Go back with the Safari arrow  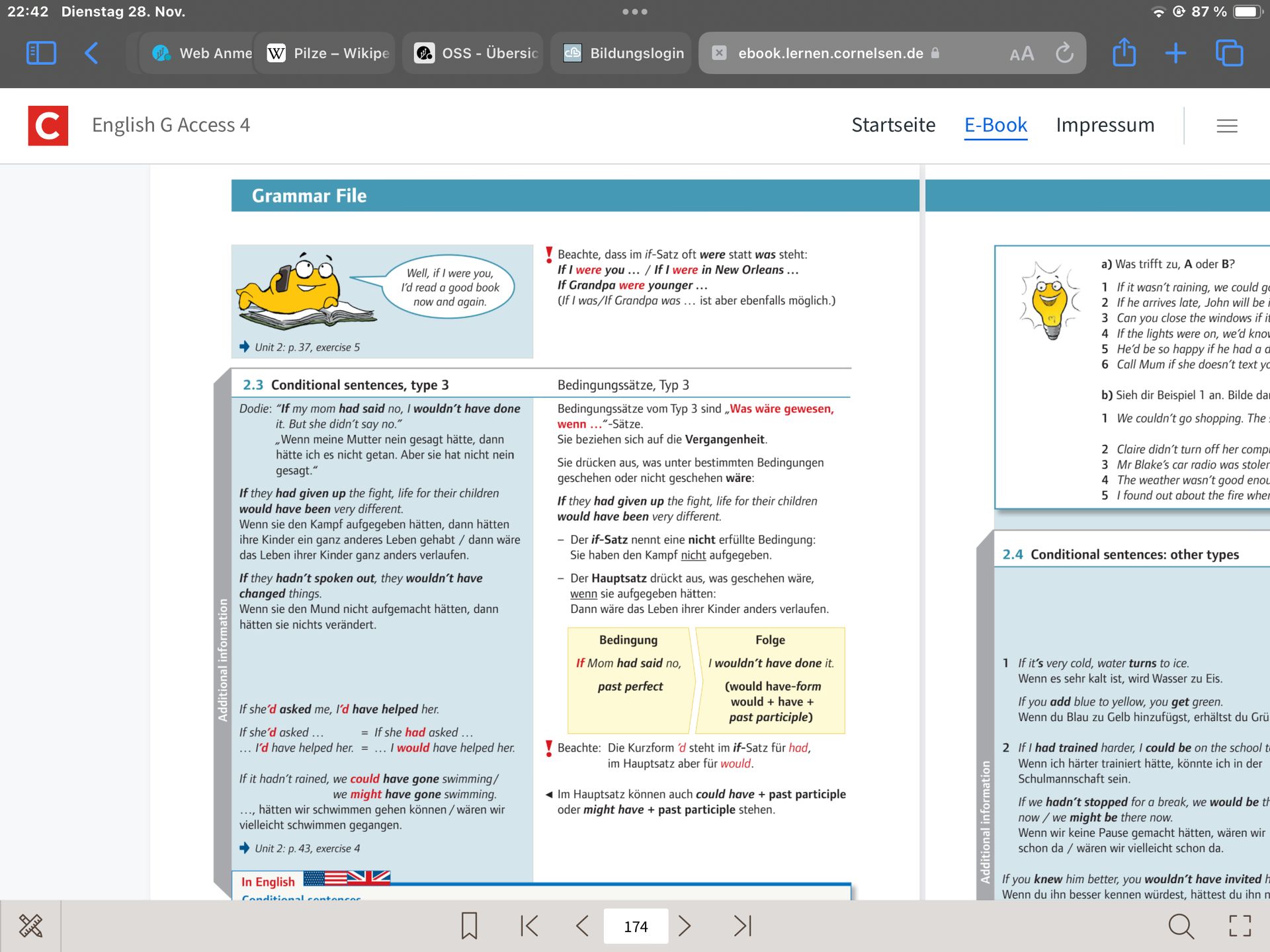[x=92, y=53]
